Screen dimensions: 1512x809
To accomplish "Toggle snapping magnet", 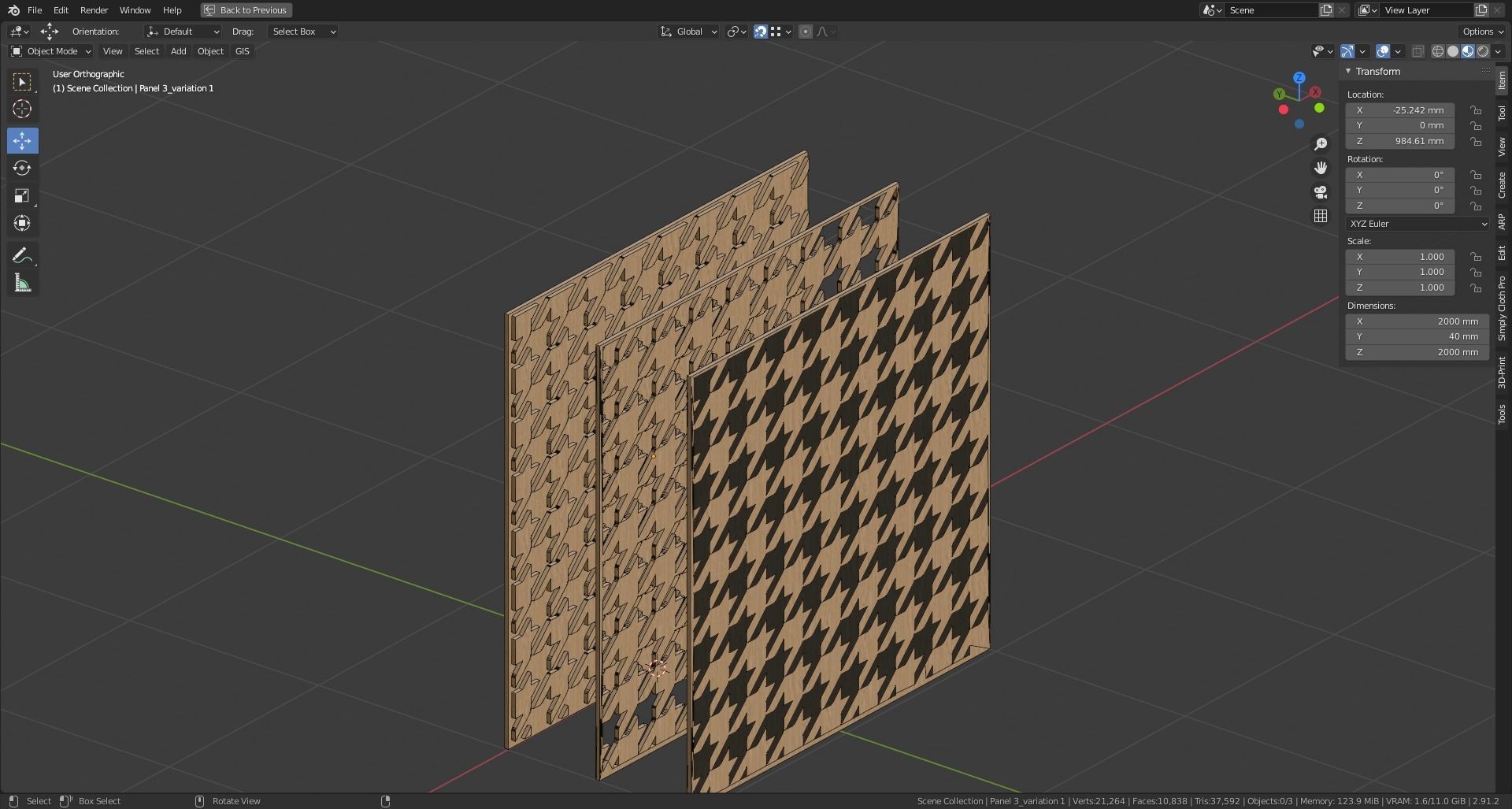I will point(760,32).
